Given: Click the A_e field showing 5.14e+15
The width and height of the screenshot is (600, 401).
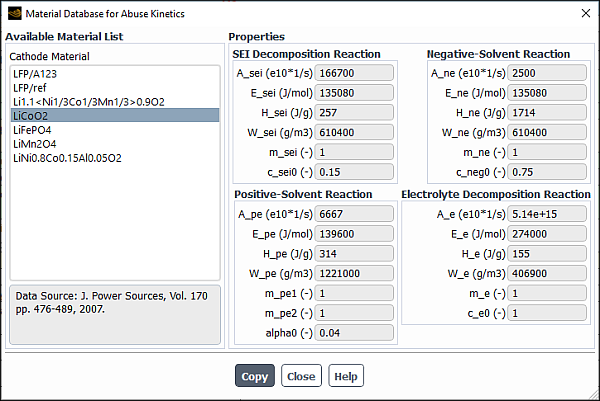Looking at the screenshot, I should pos(547,214).
